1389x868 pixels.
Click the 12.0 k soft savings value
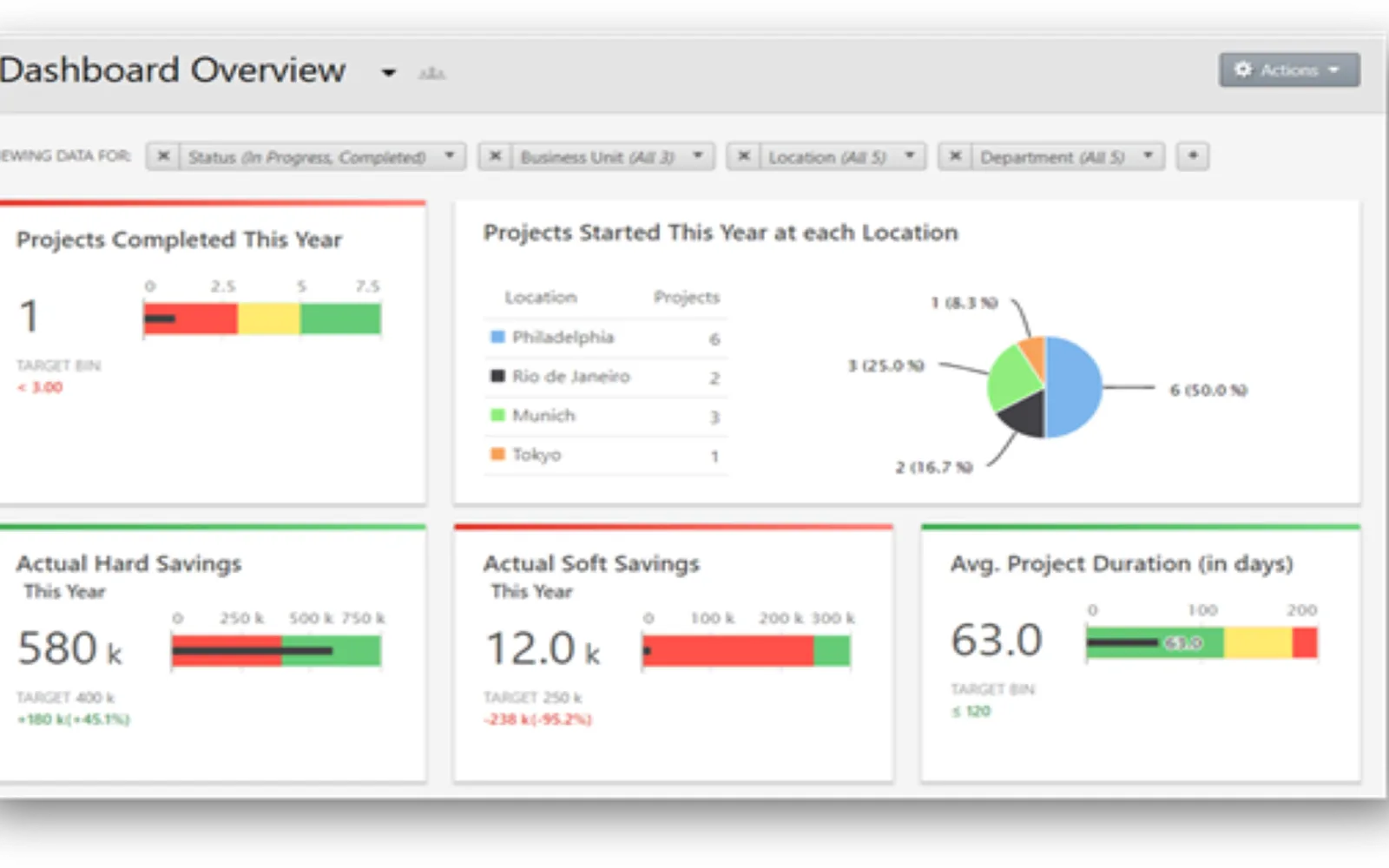tap(543, 648)
